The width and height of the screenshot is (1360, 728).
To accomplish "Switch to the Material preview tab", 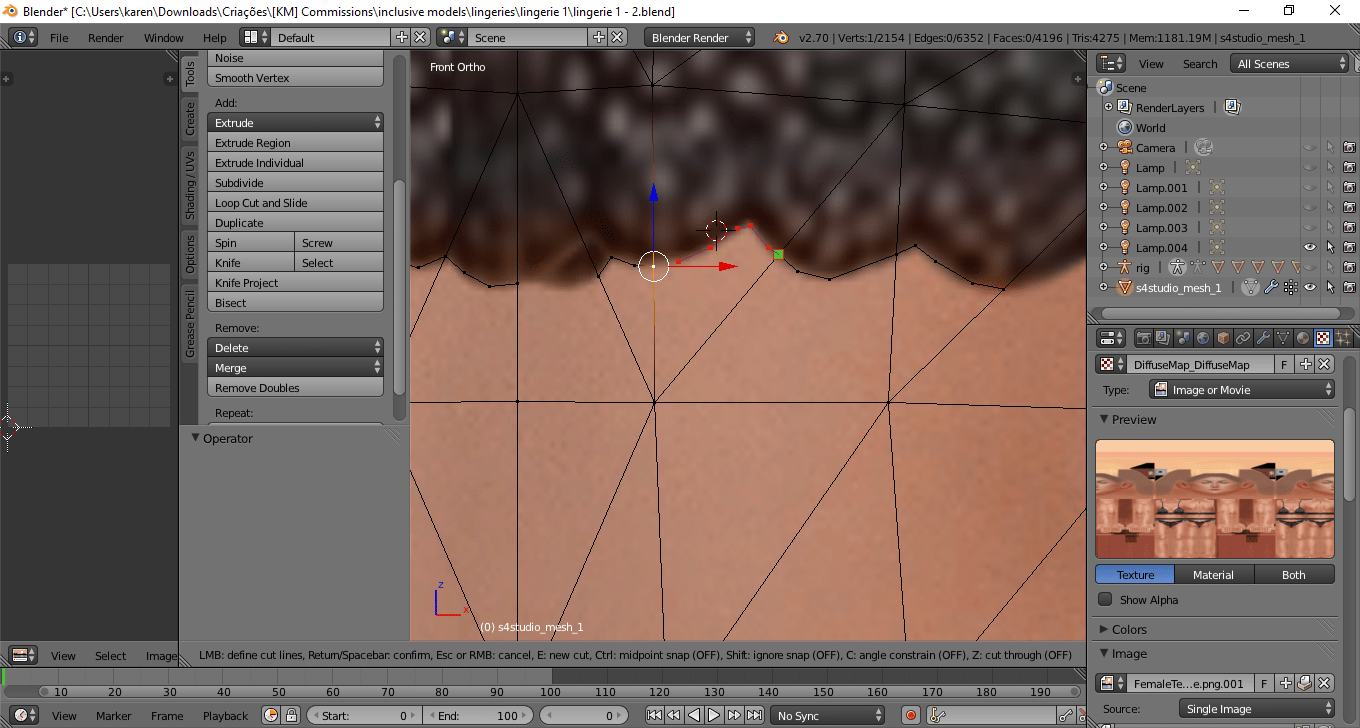I will 1214,574.
